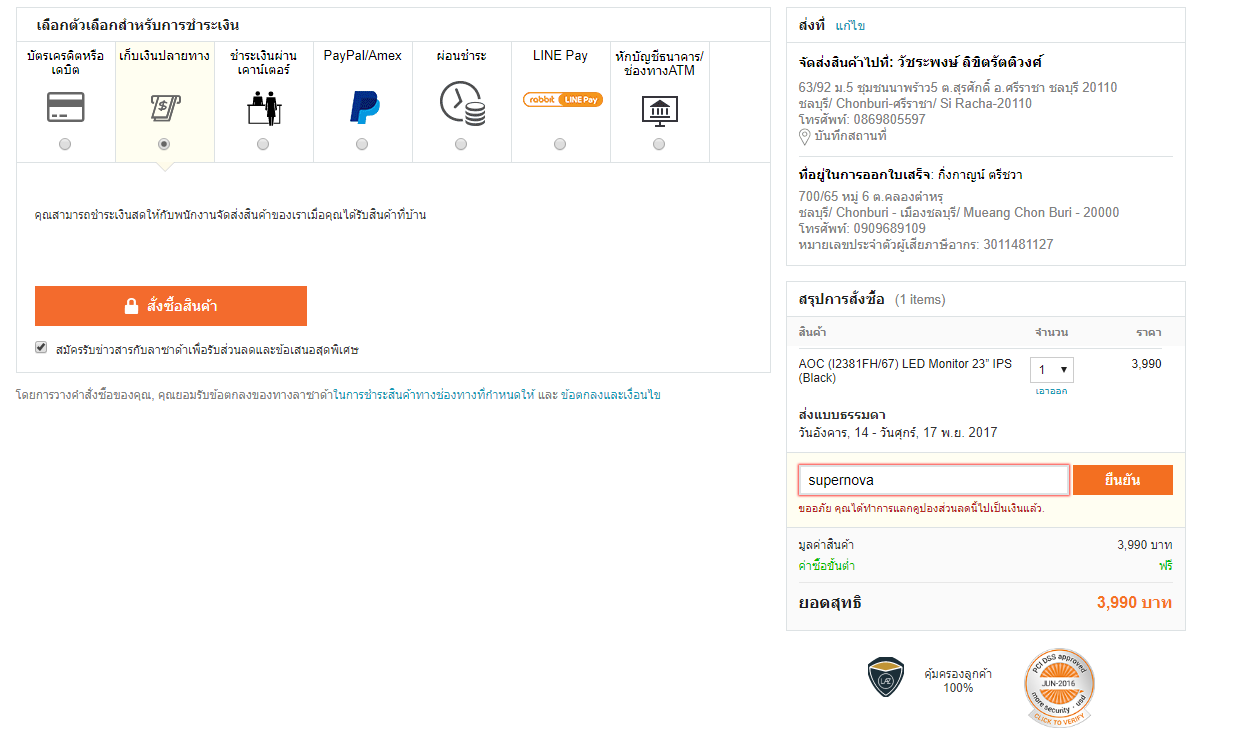
Task: Click the voucher code input field
Action: 933,480
